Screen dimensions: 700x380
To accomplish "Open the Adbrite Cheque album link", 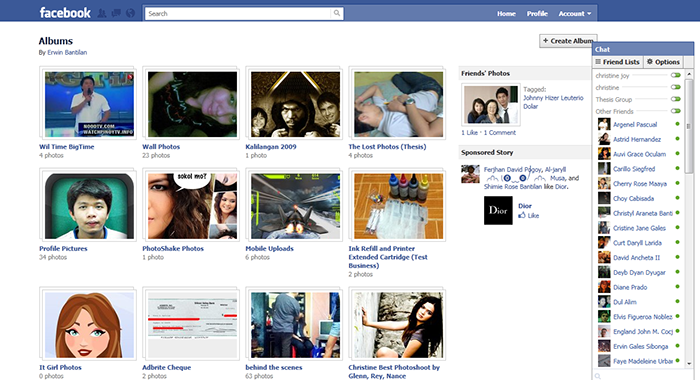I will tap(167, 367).
